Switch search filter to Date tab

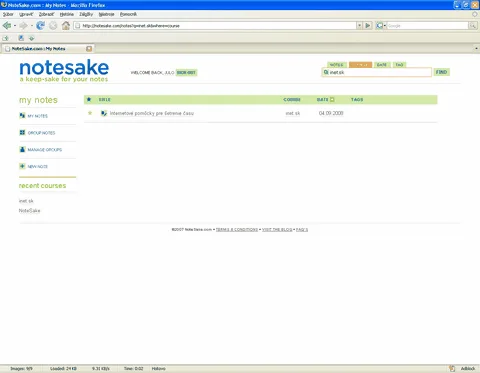[382, 65]
